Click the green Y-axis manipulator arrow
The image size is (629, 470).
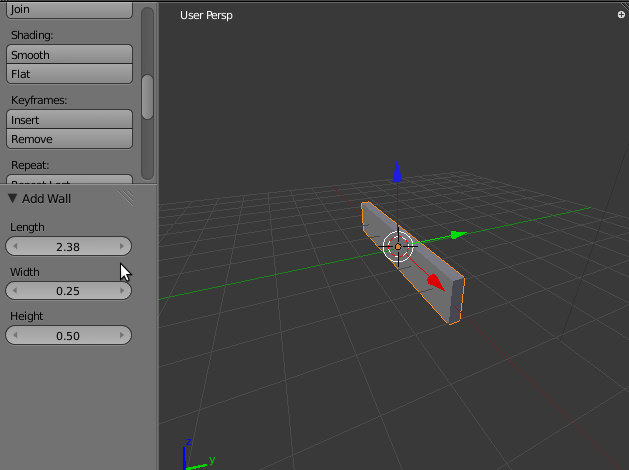point(458,235)
